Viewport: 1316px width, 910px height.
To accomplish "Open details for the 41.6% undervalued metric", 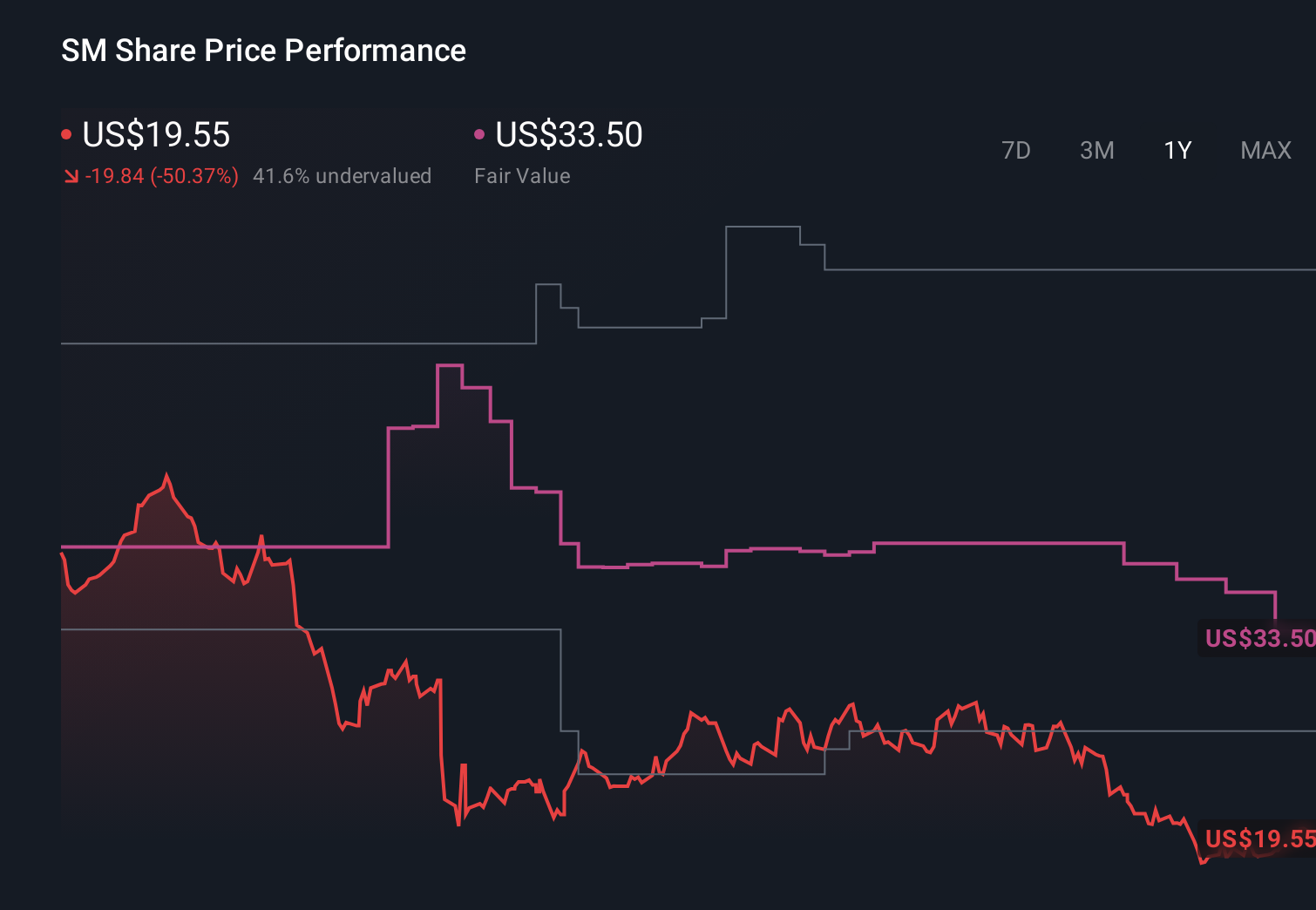I will (343, 175).
